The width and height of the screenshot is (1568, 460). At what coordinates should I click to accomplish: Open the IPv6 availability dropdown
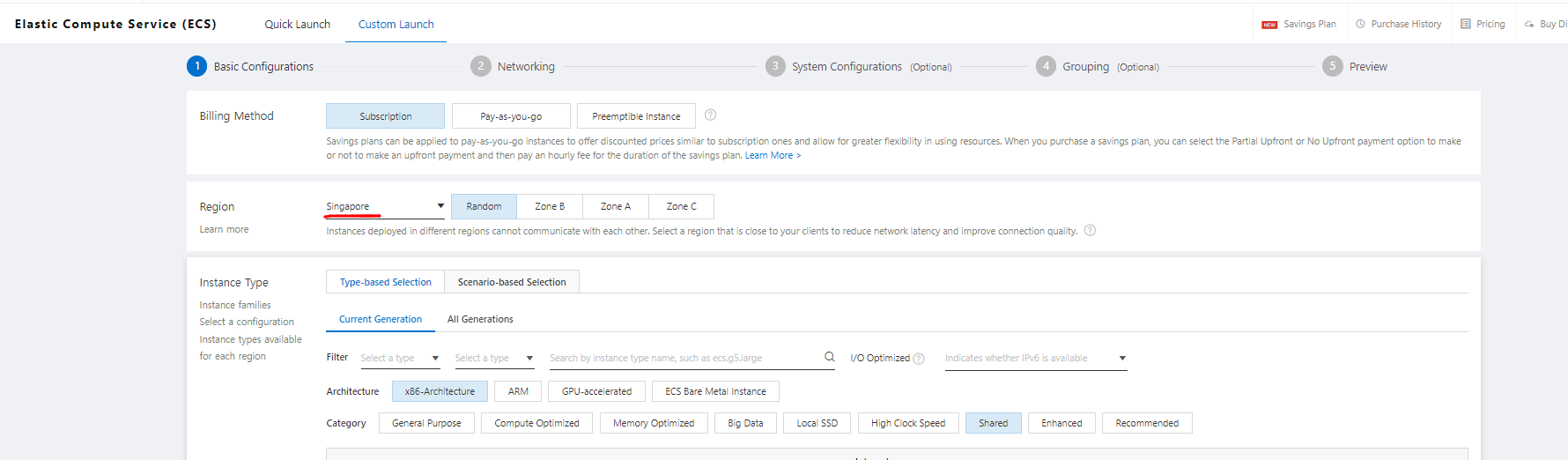pyautogui.click(x=1036, y=358)
